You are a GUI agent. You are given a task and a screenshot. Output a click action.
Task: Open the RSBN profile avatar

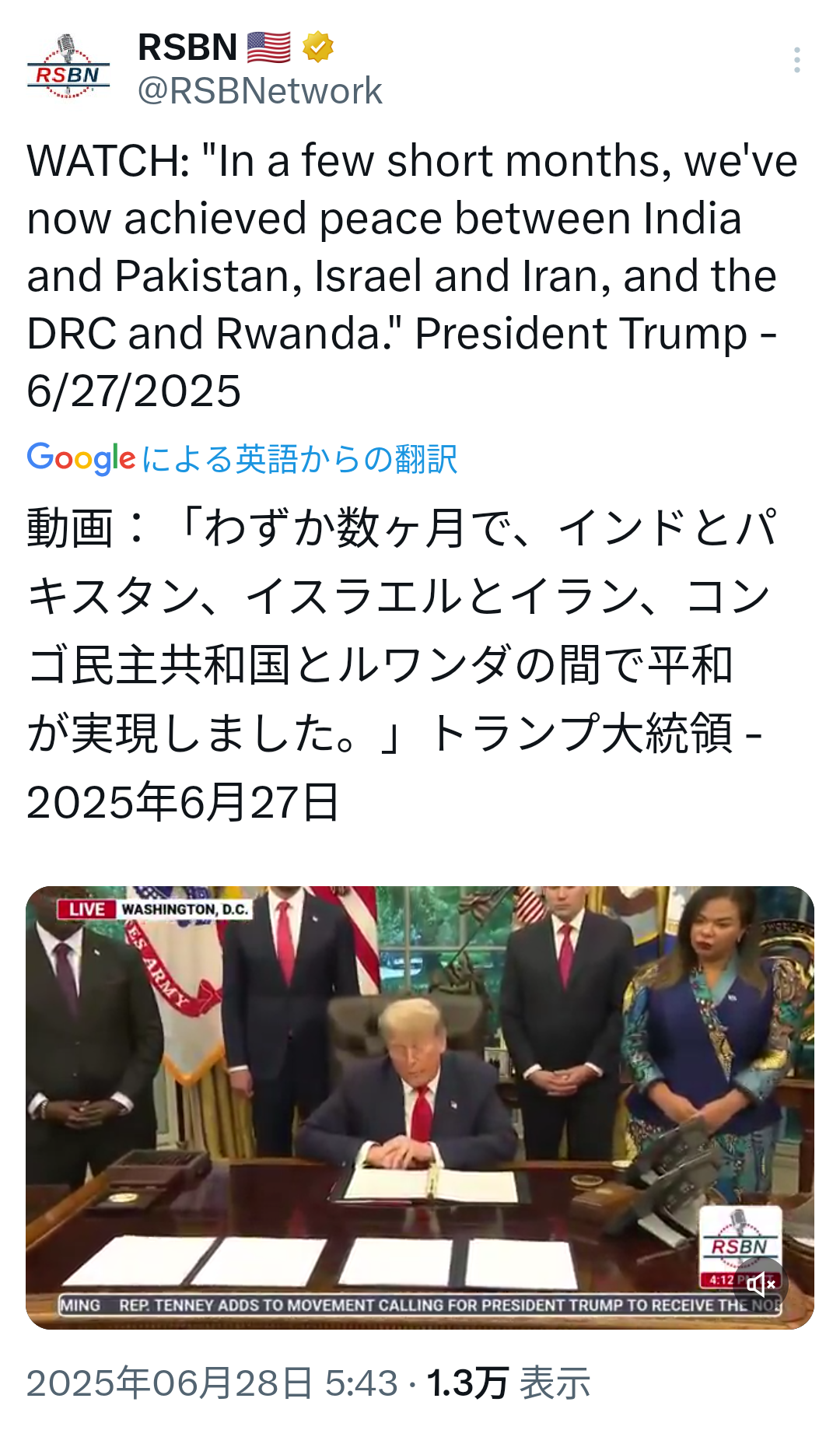point(68,67)
